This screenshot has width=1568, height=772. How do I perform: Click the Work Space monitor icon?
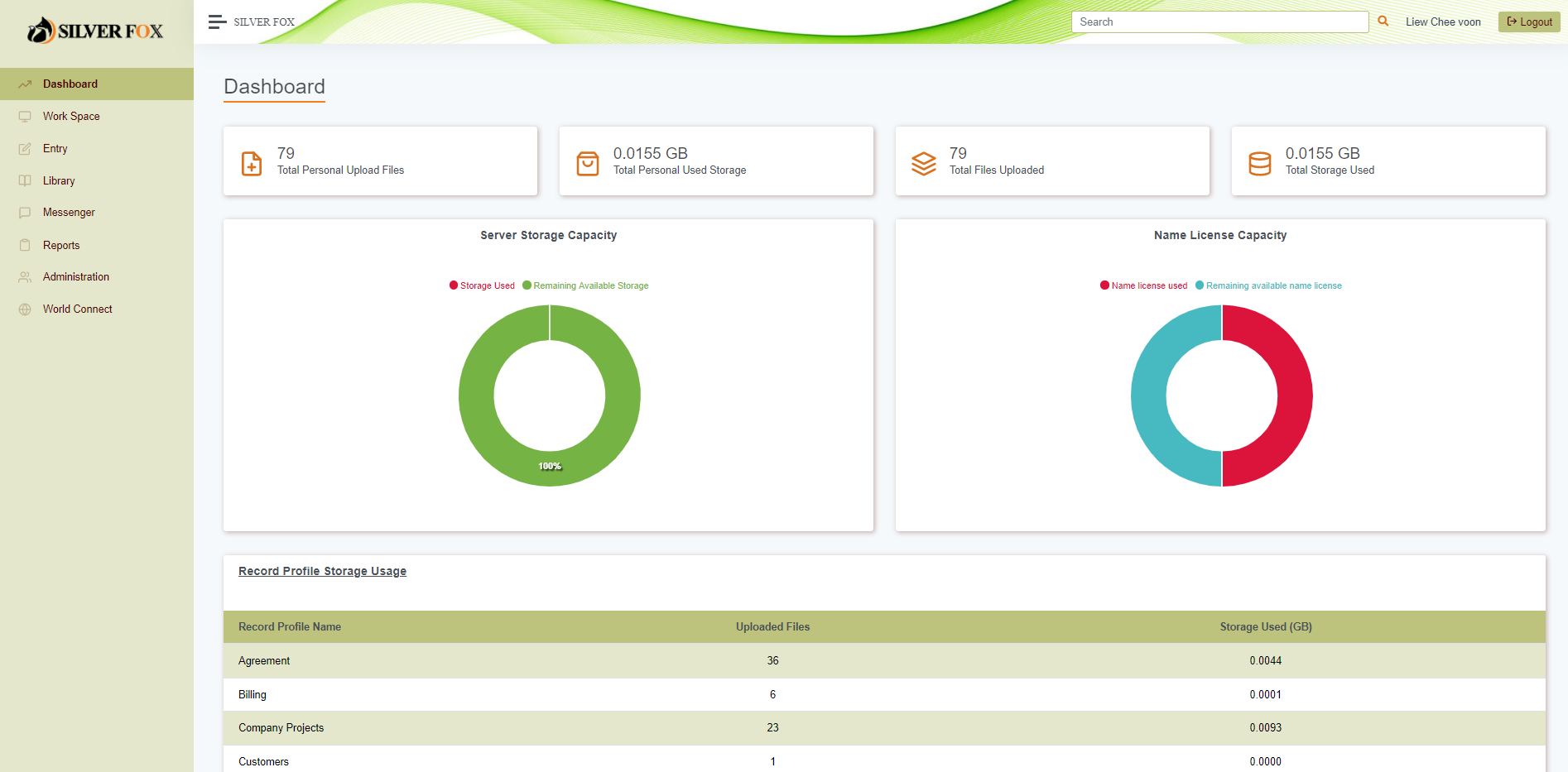point(25,117)
